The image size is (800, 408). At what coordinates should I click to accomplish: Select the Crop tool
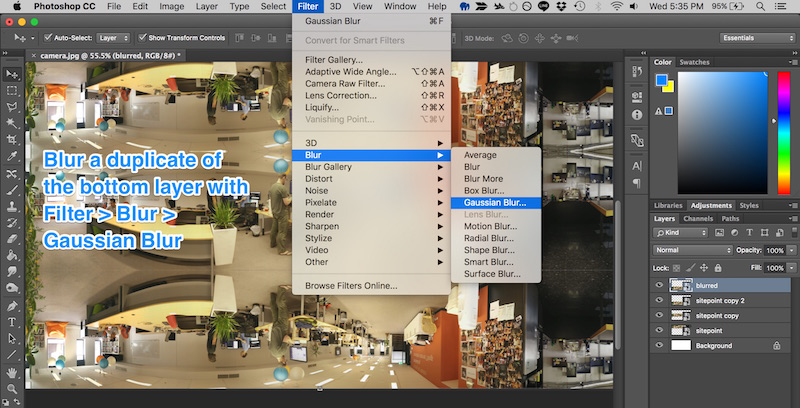(12, 140)
